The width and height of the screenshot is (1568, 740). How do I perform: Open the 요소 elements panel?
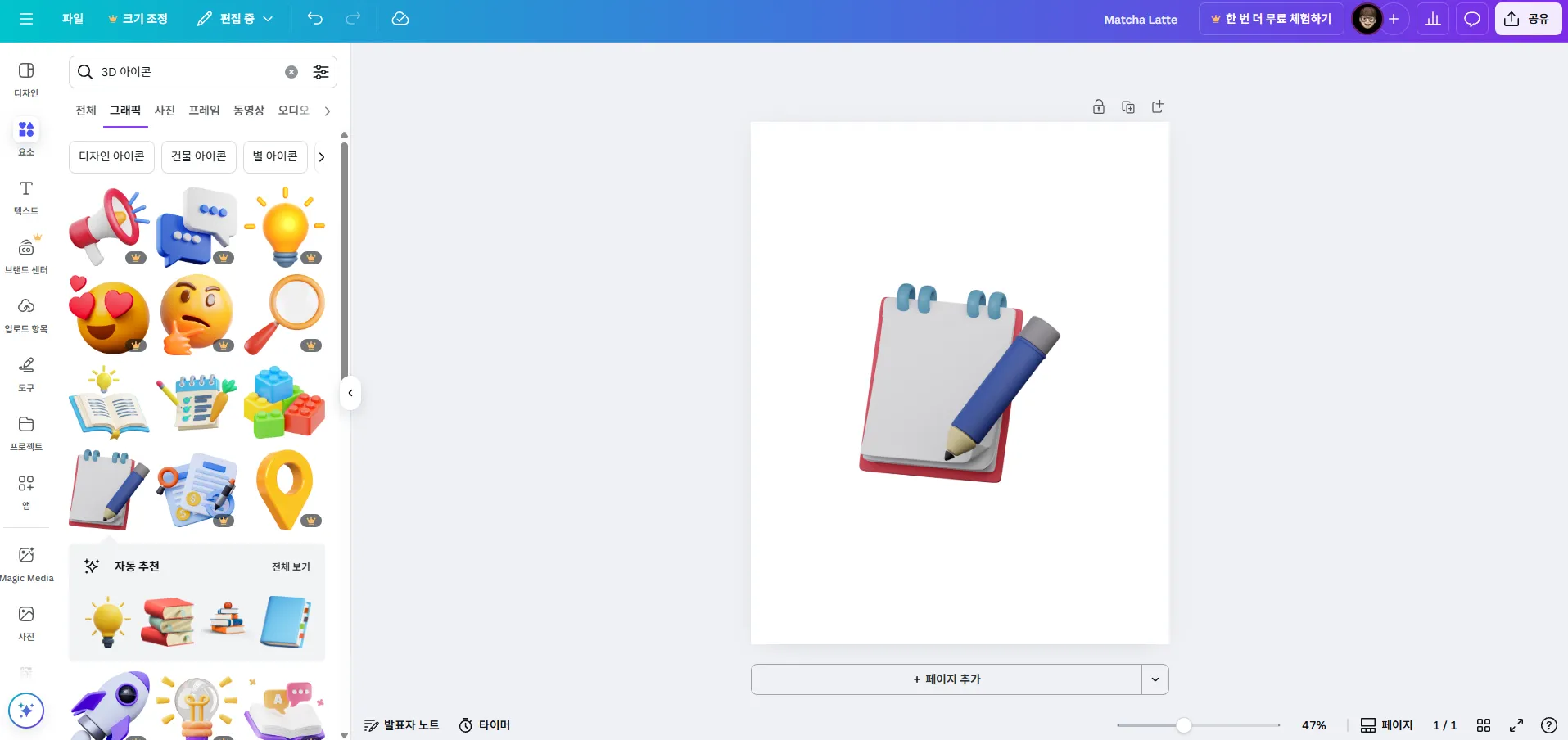26,138
